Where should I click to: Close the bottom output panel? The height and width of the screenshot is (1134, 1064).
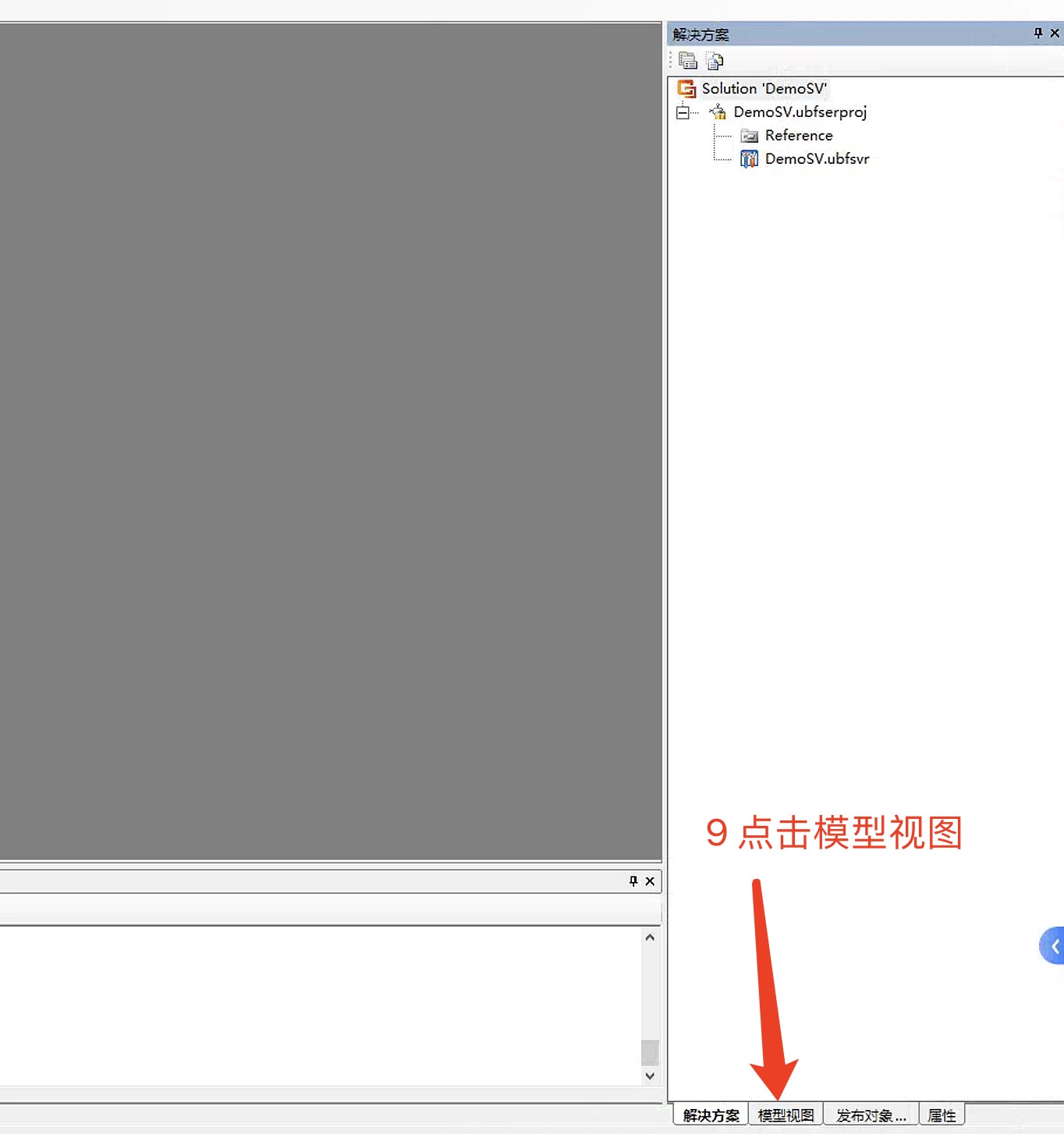pos(650,881)
